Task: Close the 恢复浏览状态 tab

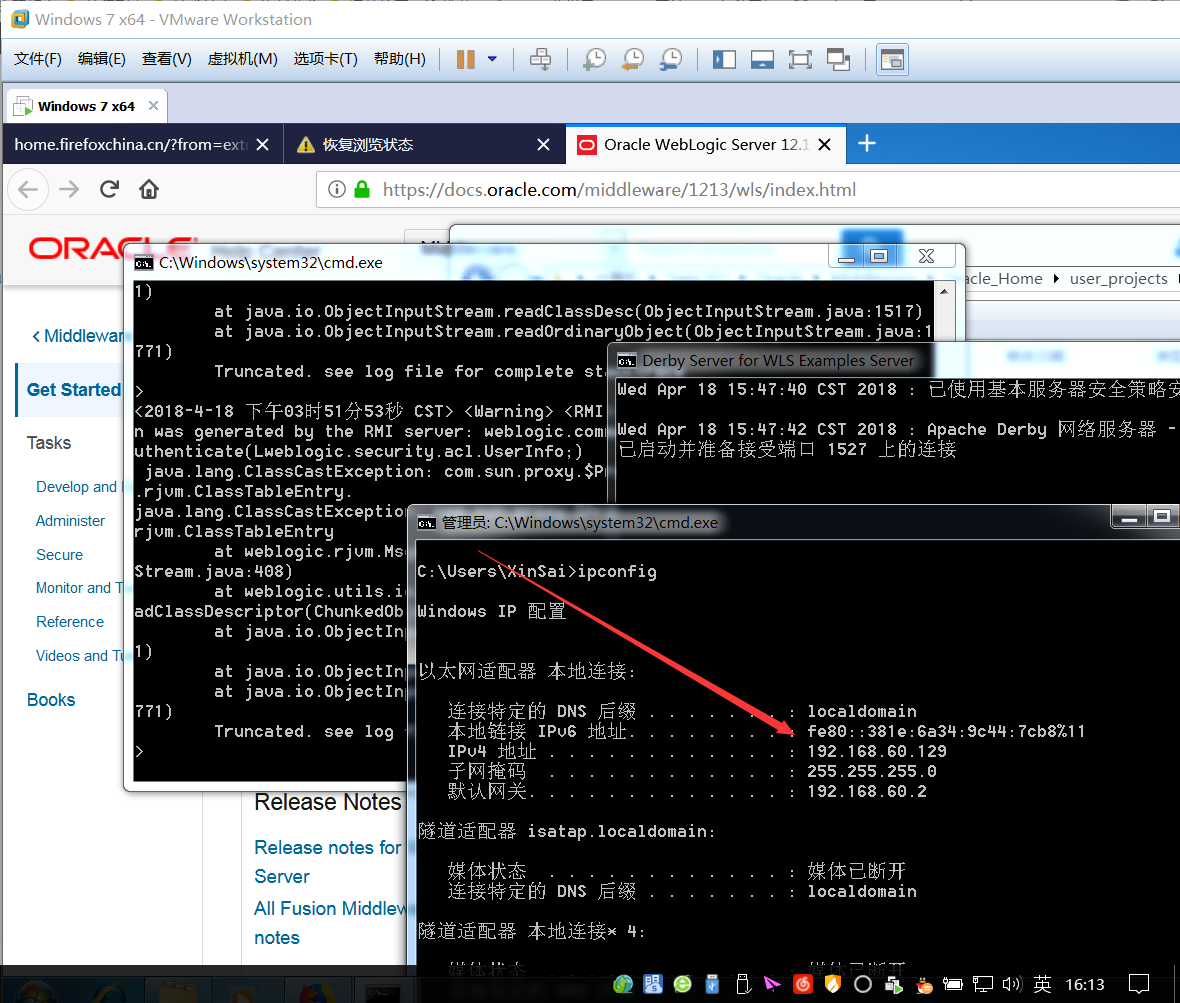Action: (x=543, y=144)
